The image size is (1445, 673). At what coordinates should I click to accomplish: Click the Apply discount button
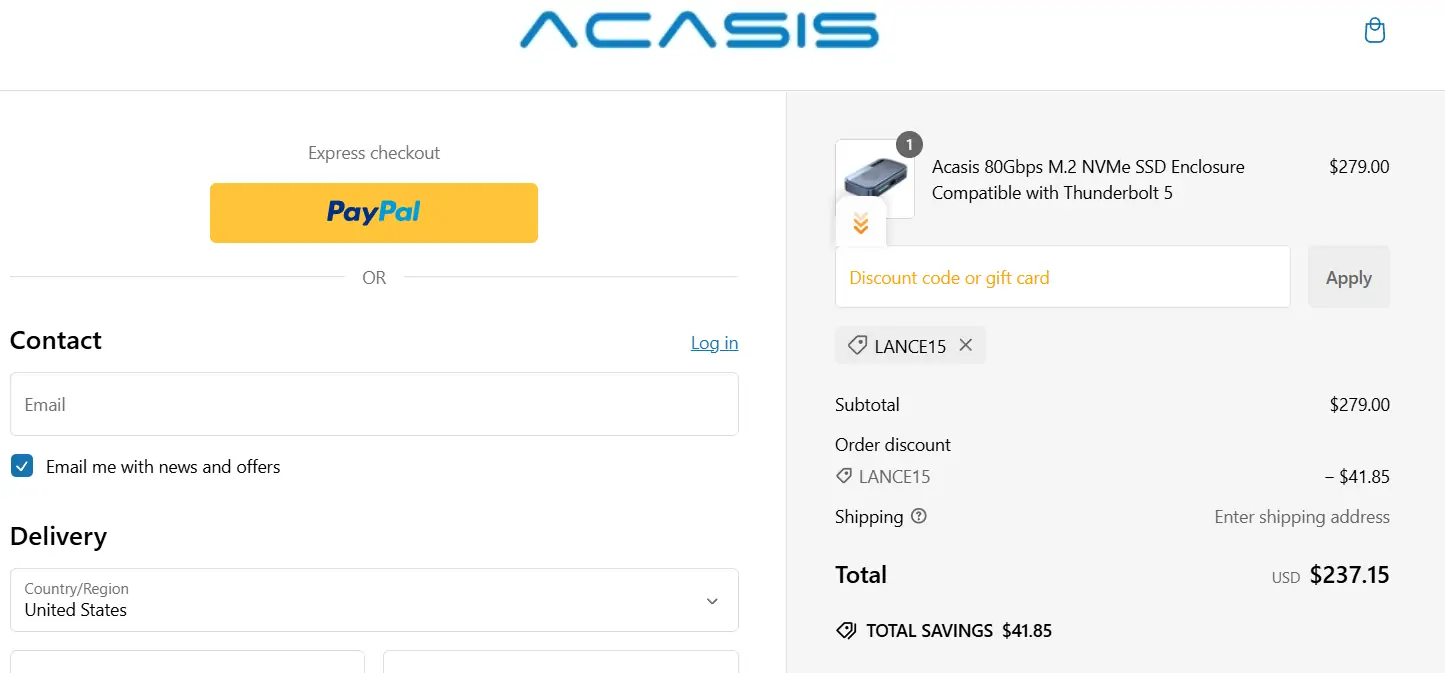pyautogui.click(x=1348, y=277)
